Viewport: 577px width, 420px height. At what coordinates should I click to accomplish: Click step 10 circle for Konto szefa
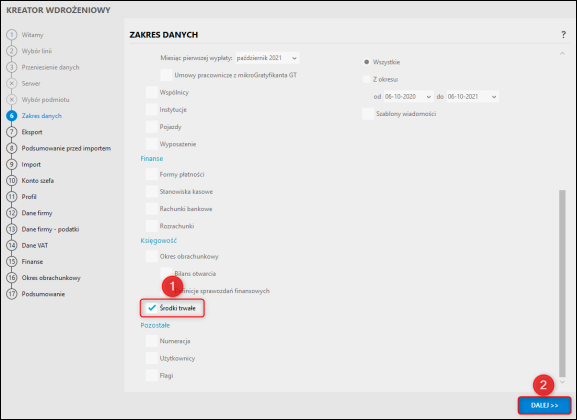12,181
